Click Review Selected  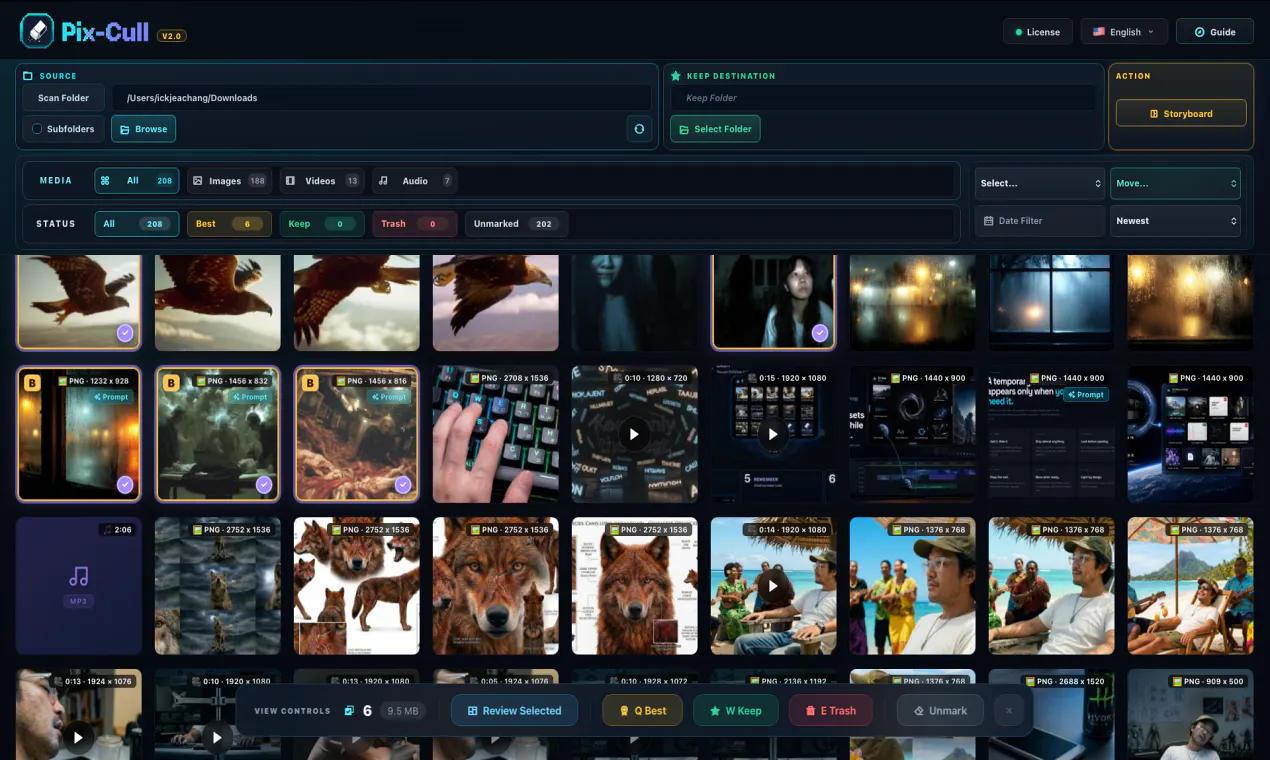click(514, 711)
